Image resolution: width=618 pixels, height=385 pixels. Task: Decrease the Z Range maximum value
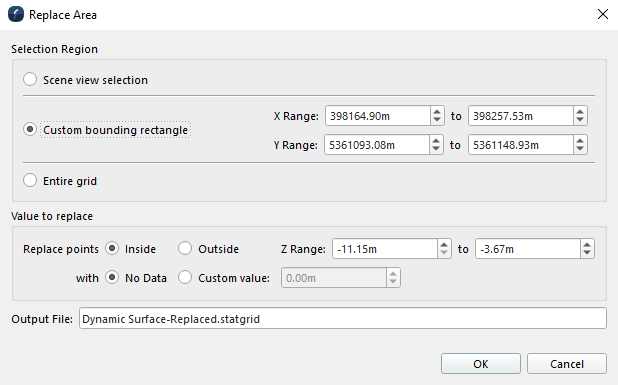coord(587,253)
